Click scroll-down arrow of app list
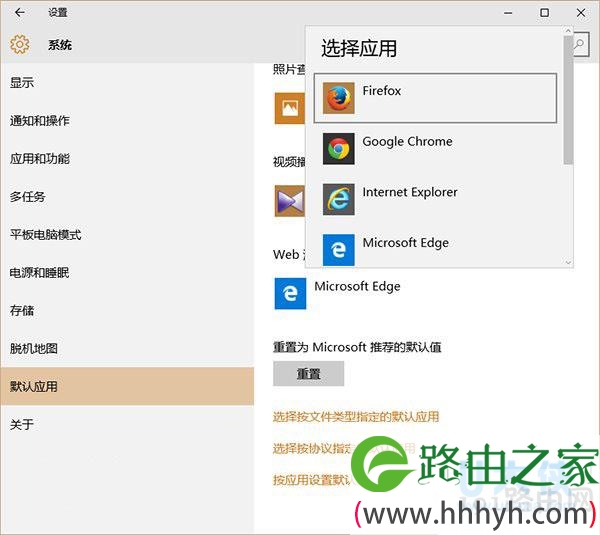This screenshot has width=600, height=535. point(568,263)
